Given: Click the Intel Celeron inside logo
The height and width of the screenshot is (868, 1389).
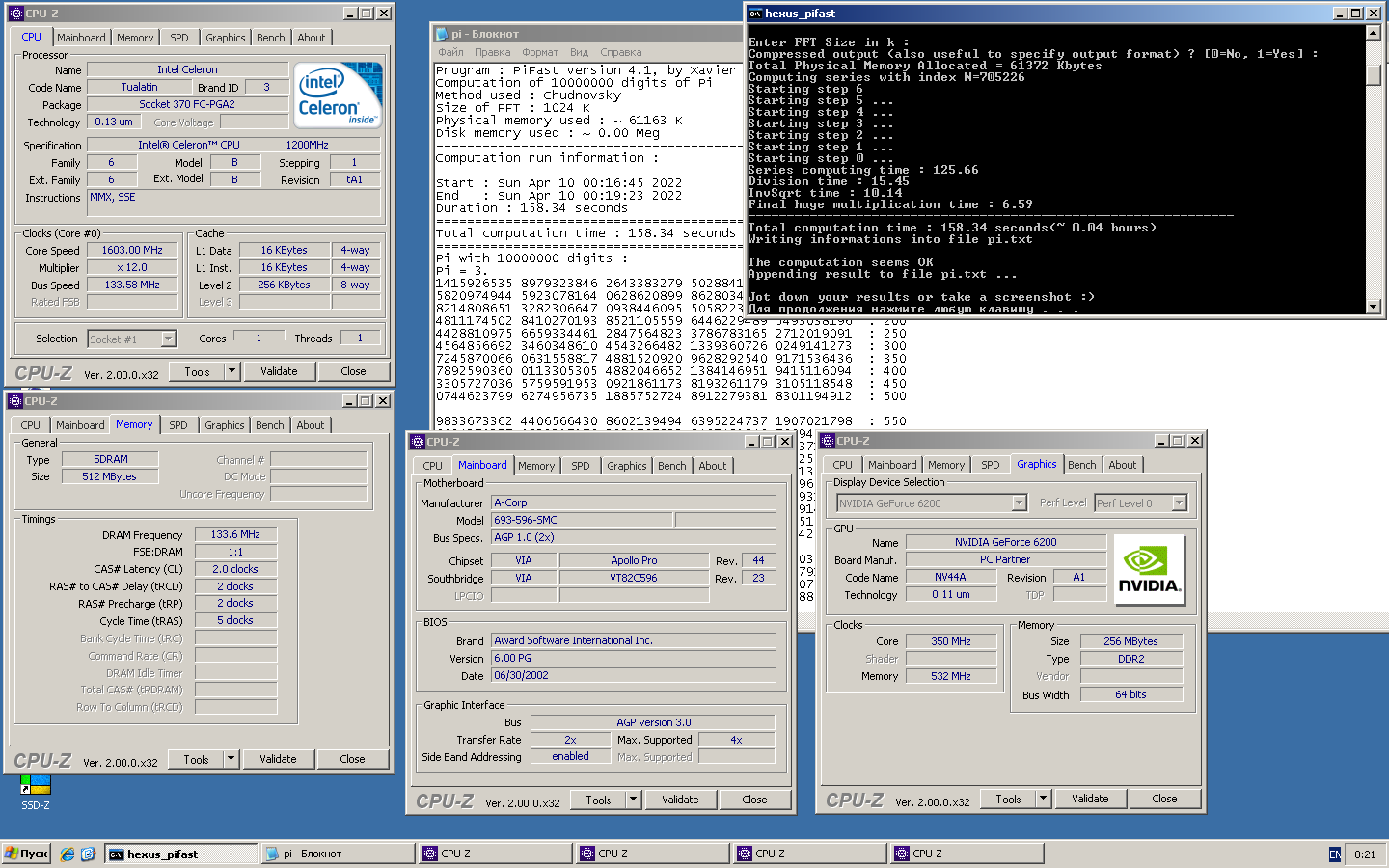Looking at the screenshot, I should click(338, 95).
